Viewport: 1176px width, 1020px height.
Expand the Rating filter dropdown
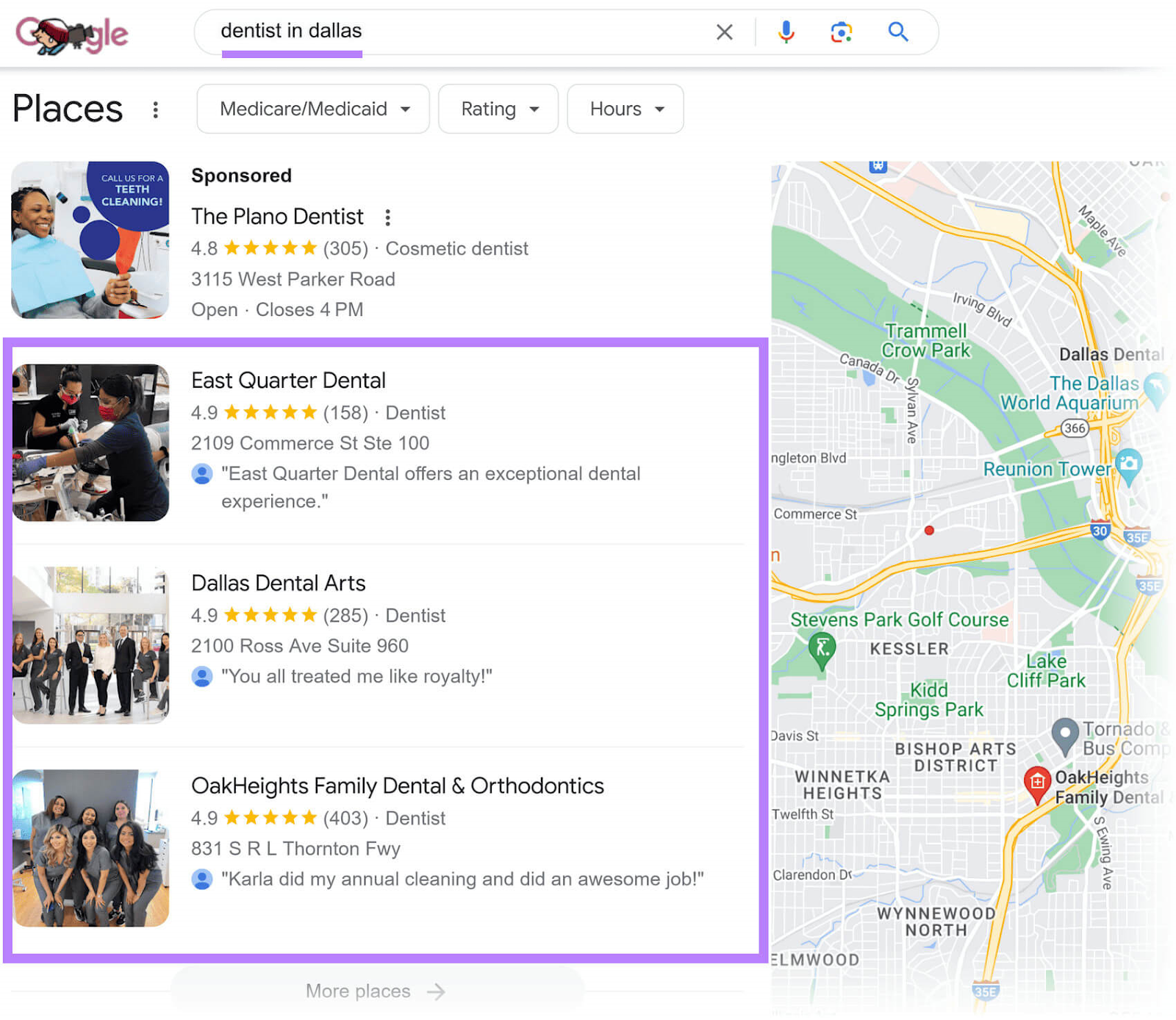498,109
